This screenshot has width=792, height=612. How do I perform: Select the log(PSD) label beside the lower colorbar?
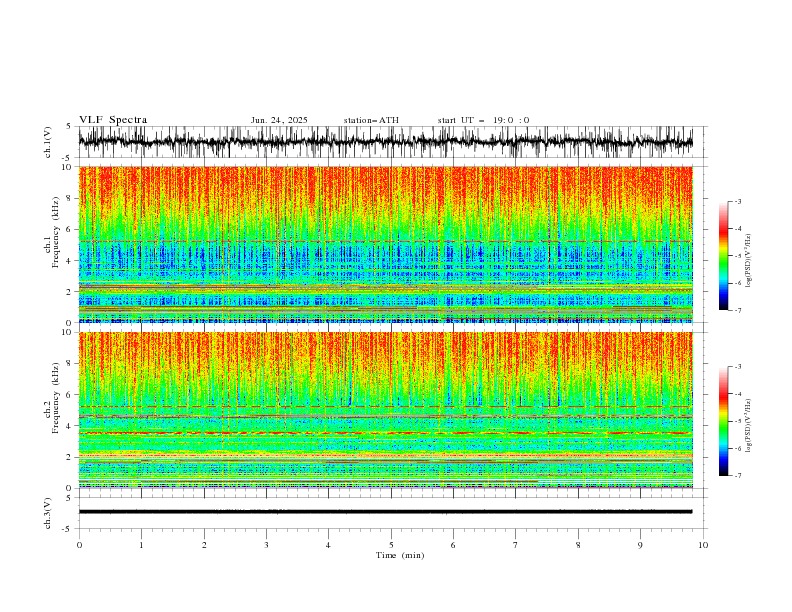point(749,426)
